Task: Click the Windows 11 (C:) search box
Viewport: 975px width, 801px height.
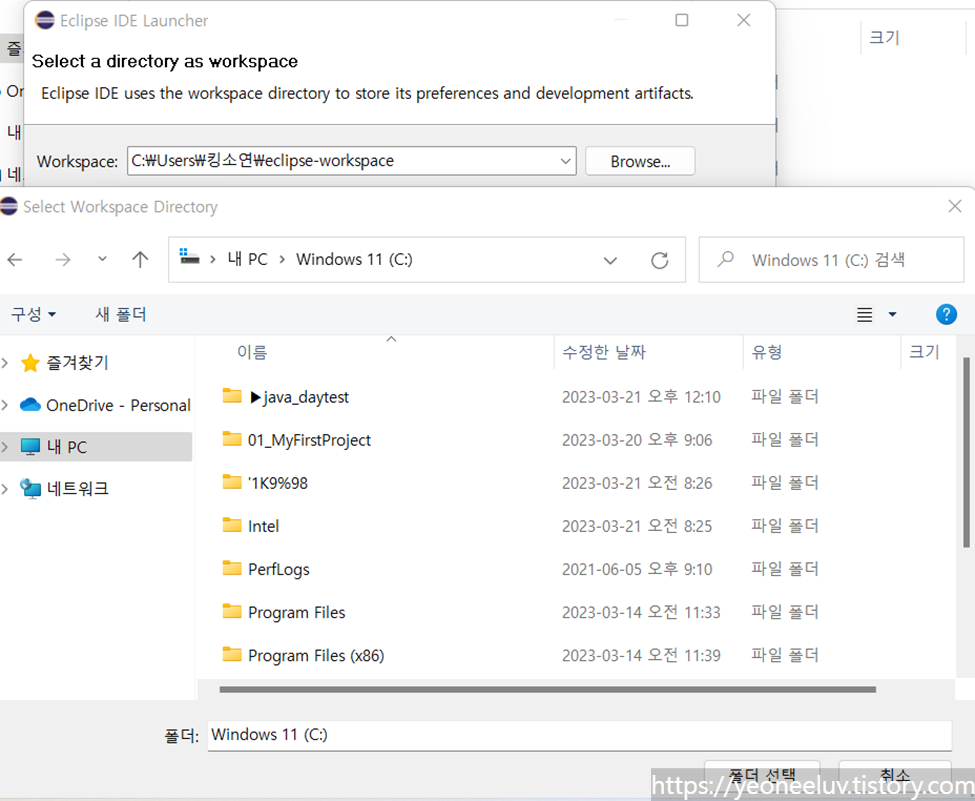Action: pyautogui.click(x=831, y=260)
